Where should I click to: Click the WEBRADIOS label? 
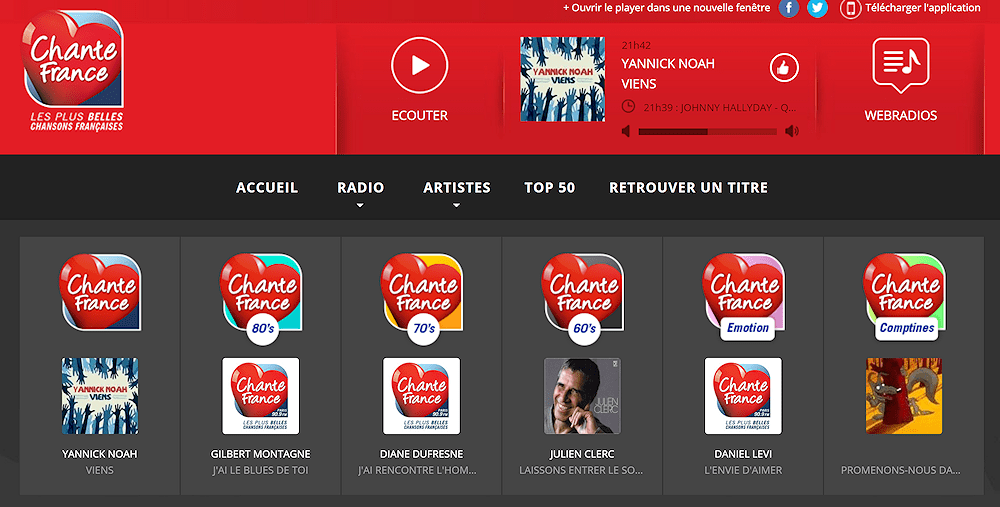point(901,115)
